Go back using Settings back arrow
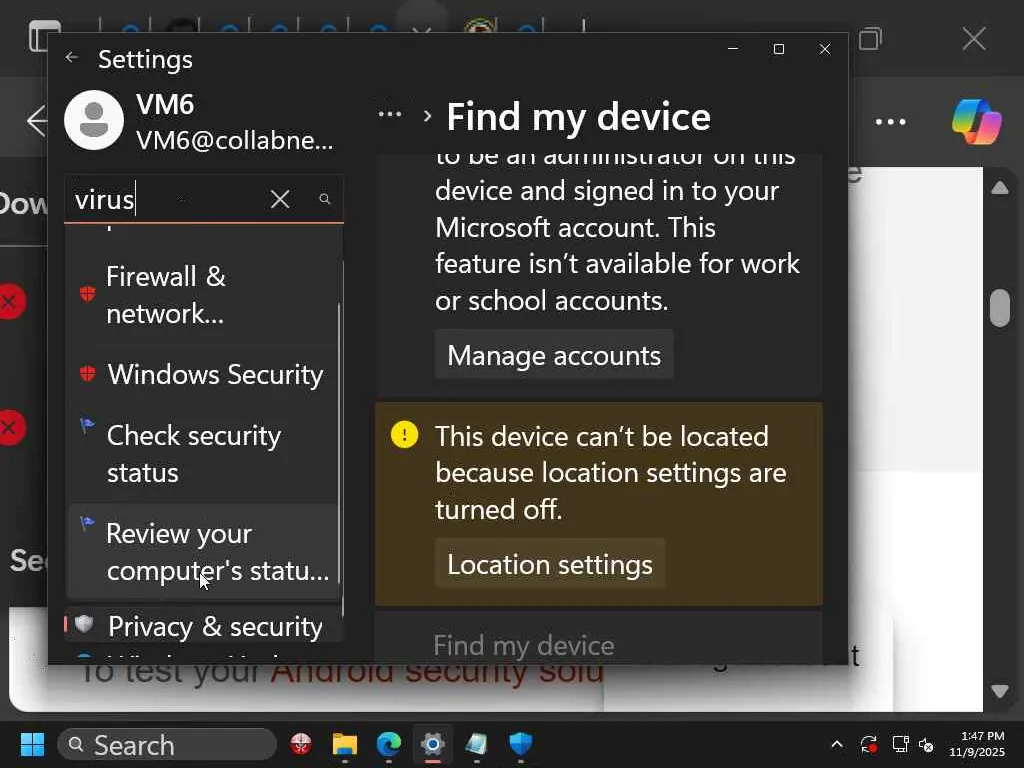The height and width of the screenshot is (768, 1024). tap(72, 58)
